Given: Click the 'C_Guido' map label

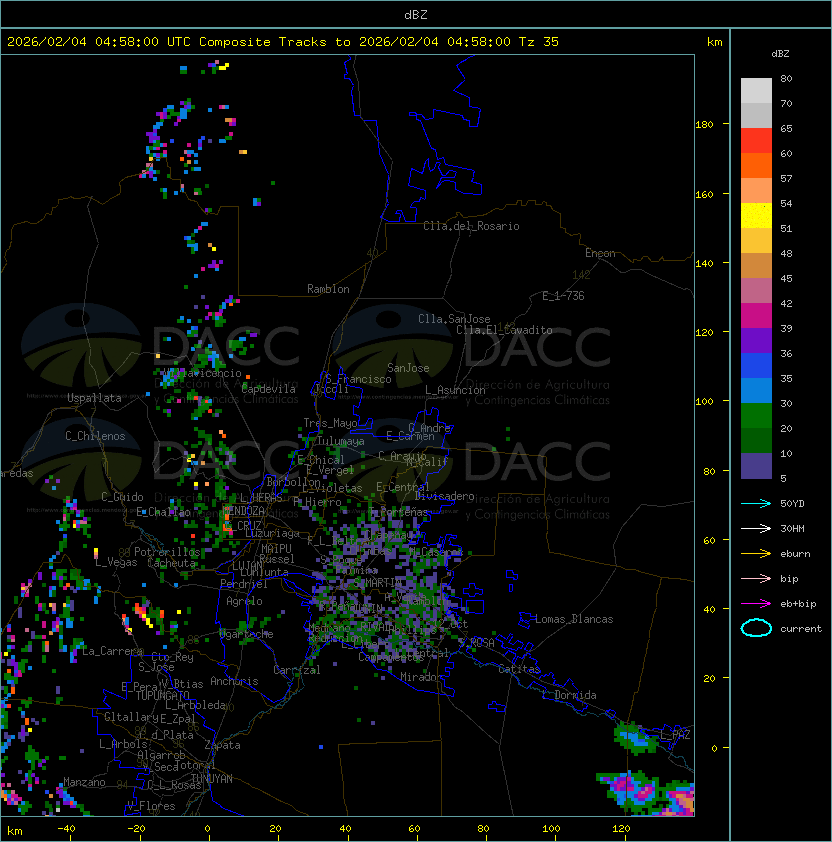Looking at the screenshot, I should 122,497.
